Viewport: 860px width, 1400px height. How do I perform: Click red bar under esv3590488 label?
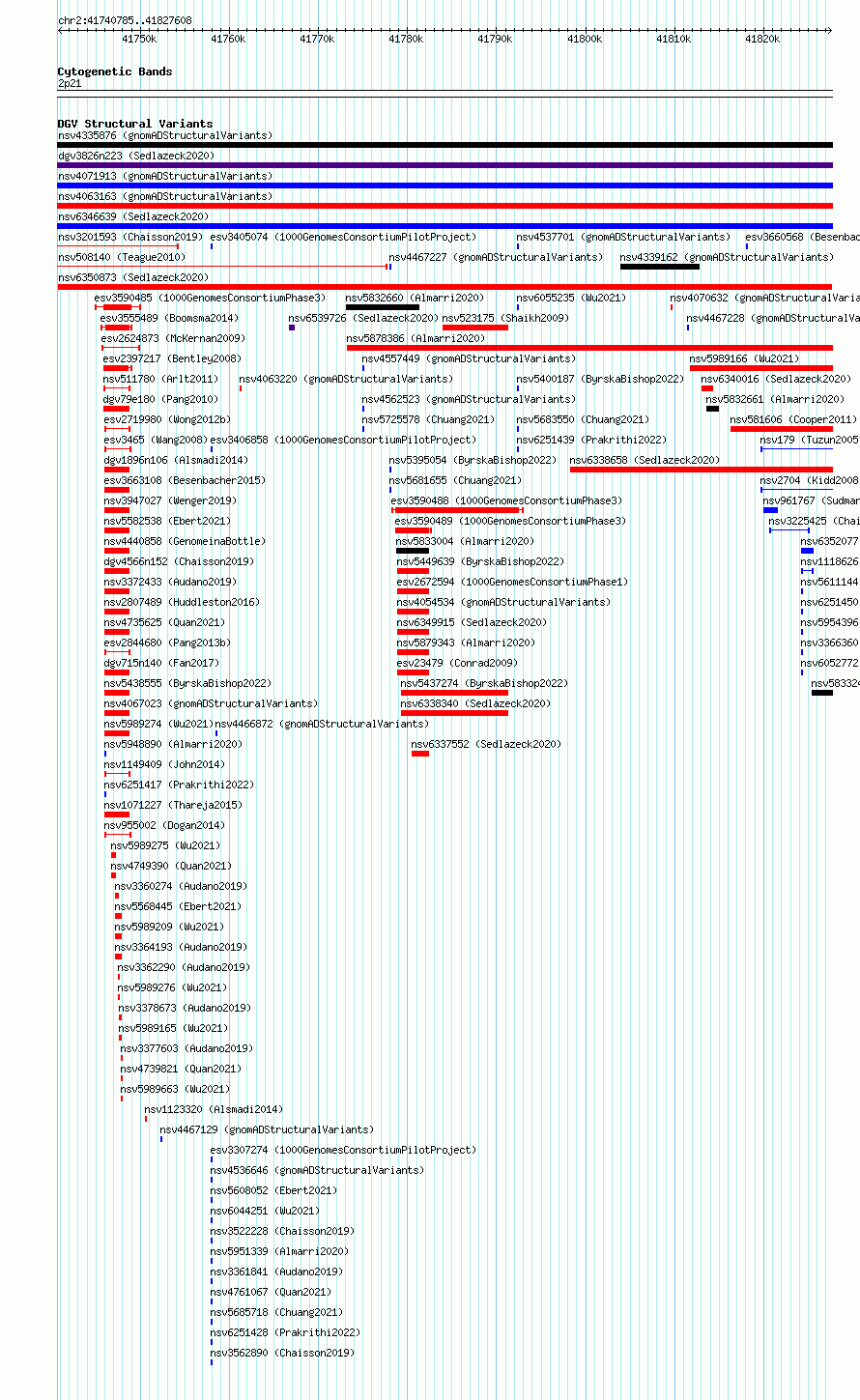pyautogui.click(x=457, y=510)
